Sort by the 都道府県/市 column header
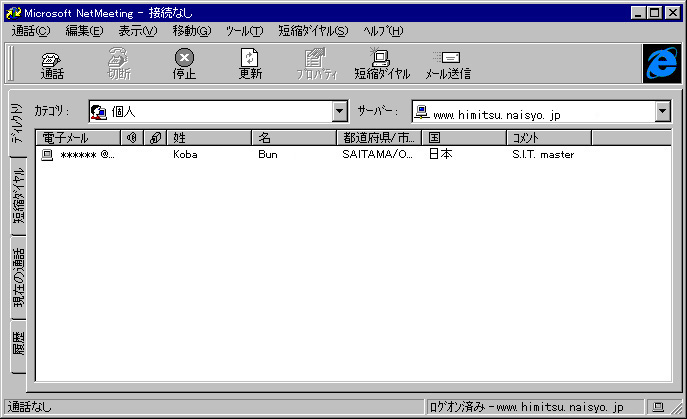The image size is (687, 419). coord(379,138)
